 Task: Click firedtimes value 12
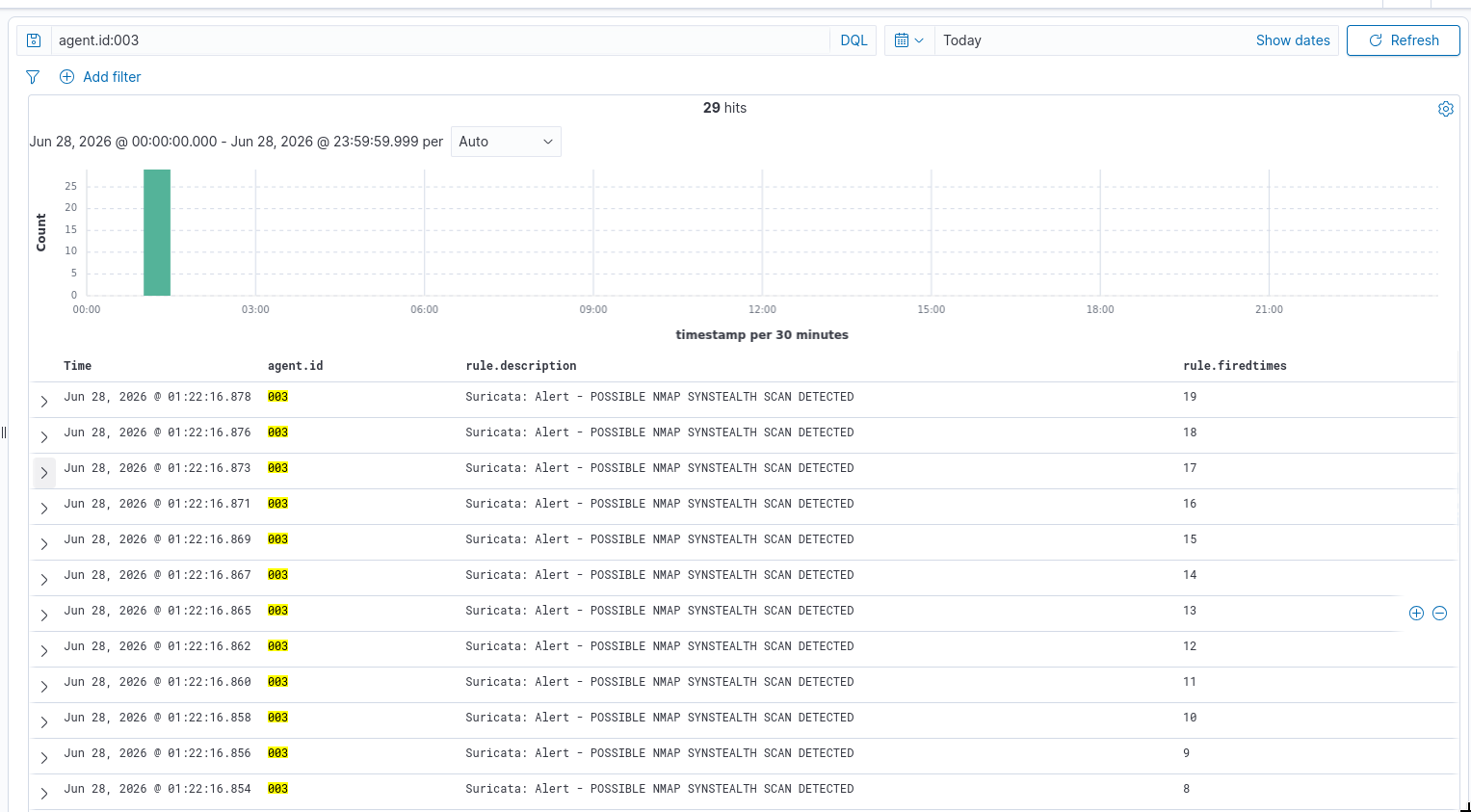click(1190, 646)
